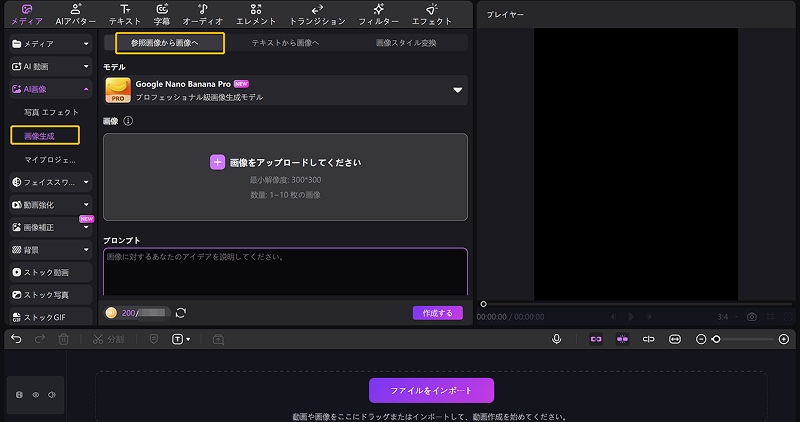Click the microphone voiceover icon
The image size is (800, 422).
tap(557, 339)
